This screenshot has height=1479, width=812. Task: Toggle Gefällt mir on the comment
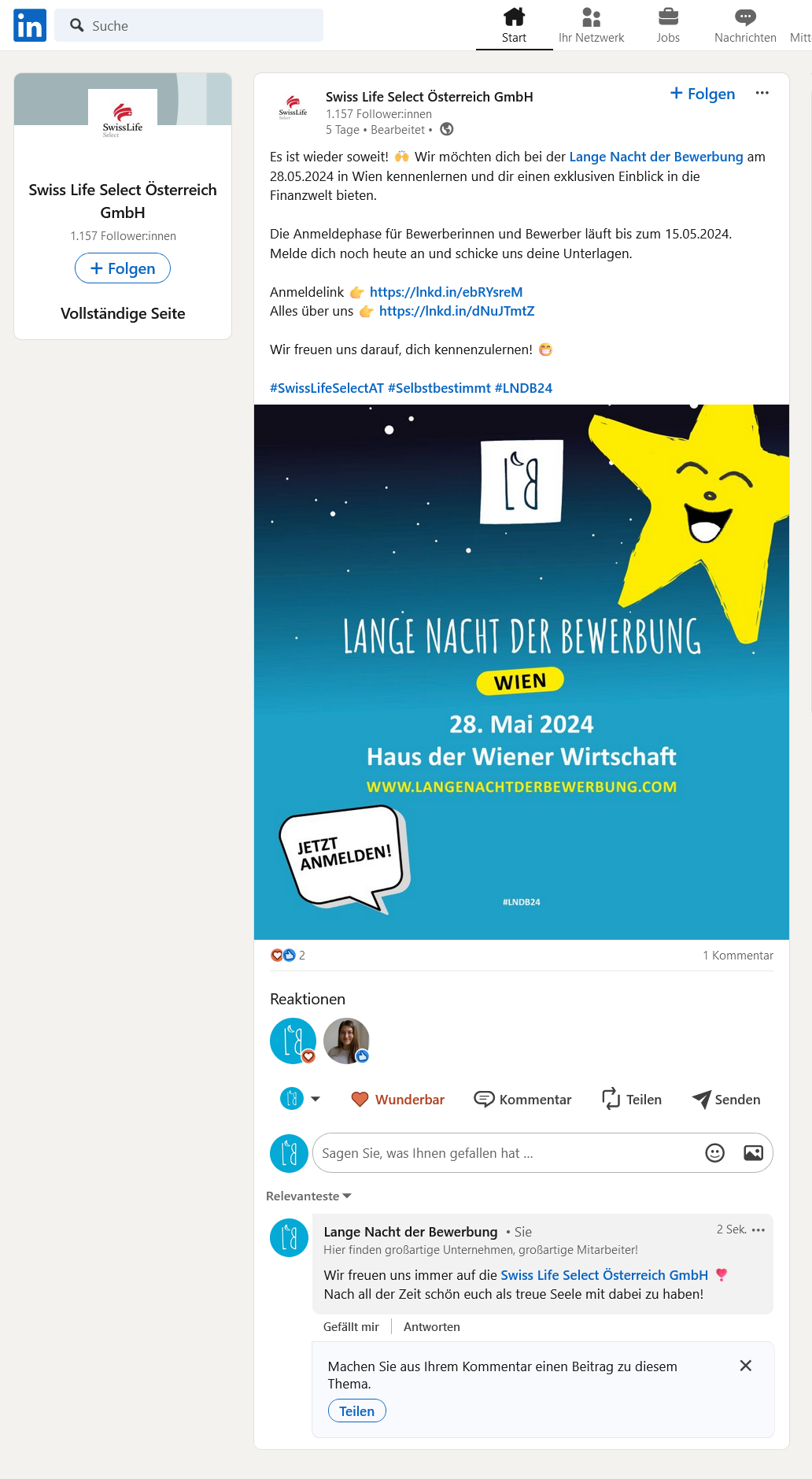[351, 1326]
